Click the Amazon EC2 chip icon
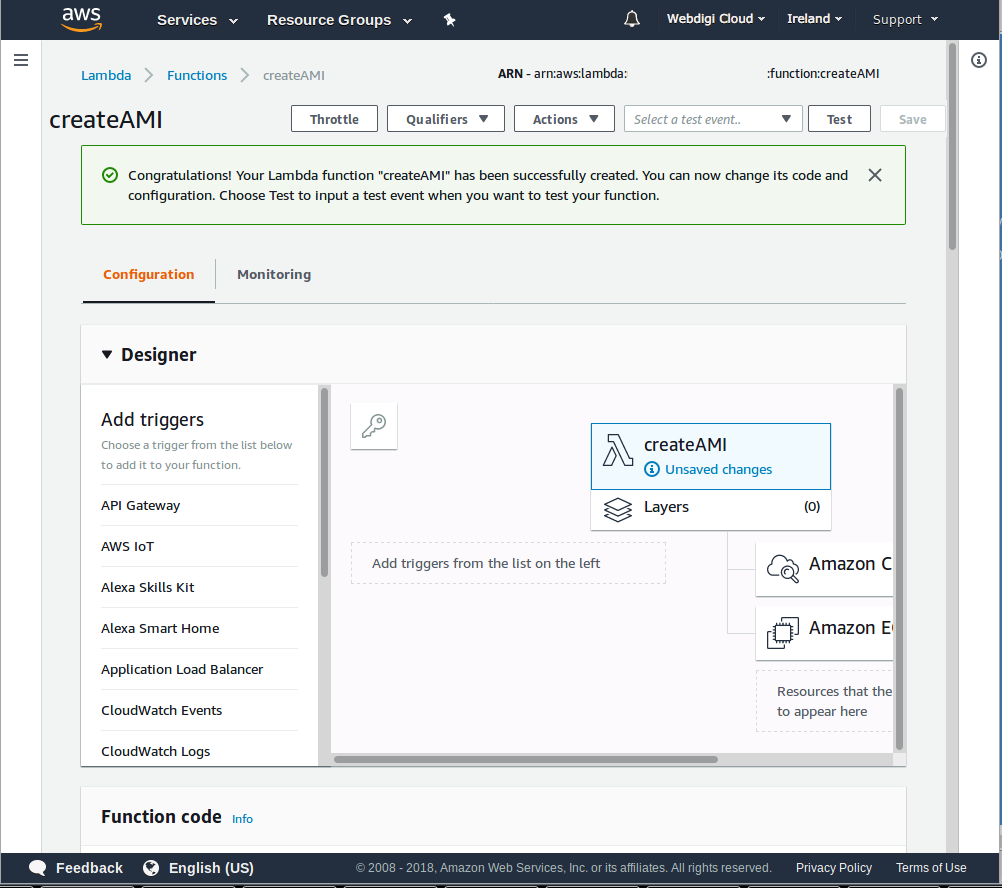This screenshot has width=1002, height=888. point(783,632)
